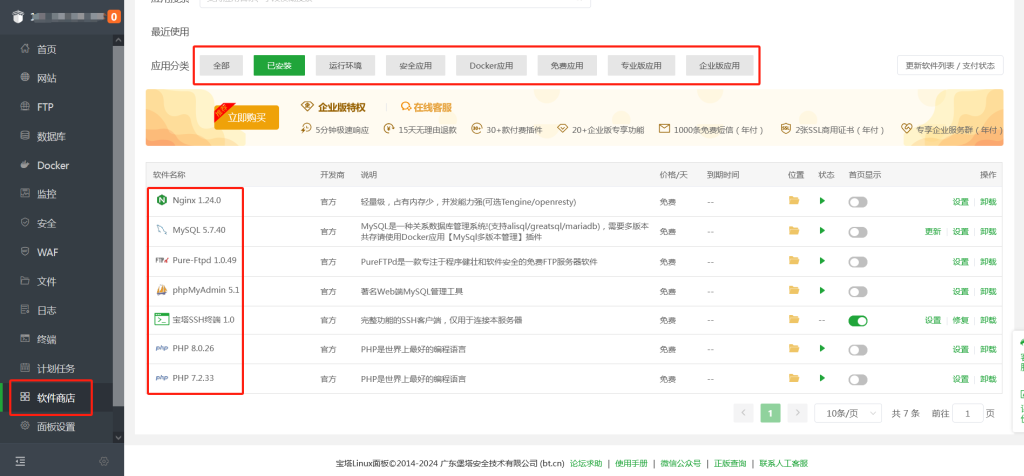This screenshot has height=476, width=1024.
Task: Click the 立即购买 button
Action: 246,118
